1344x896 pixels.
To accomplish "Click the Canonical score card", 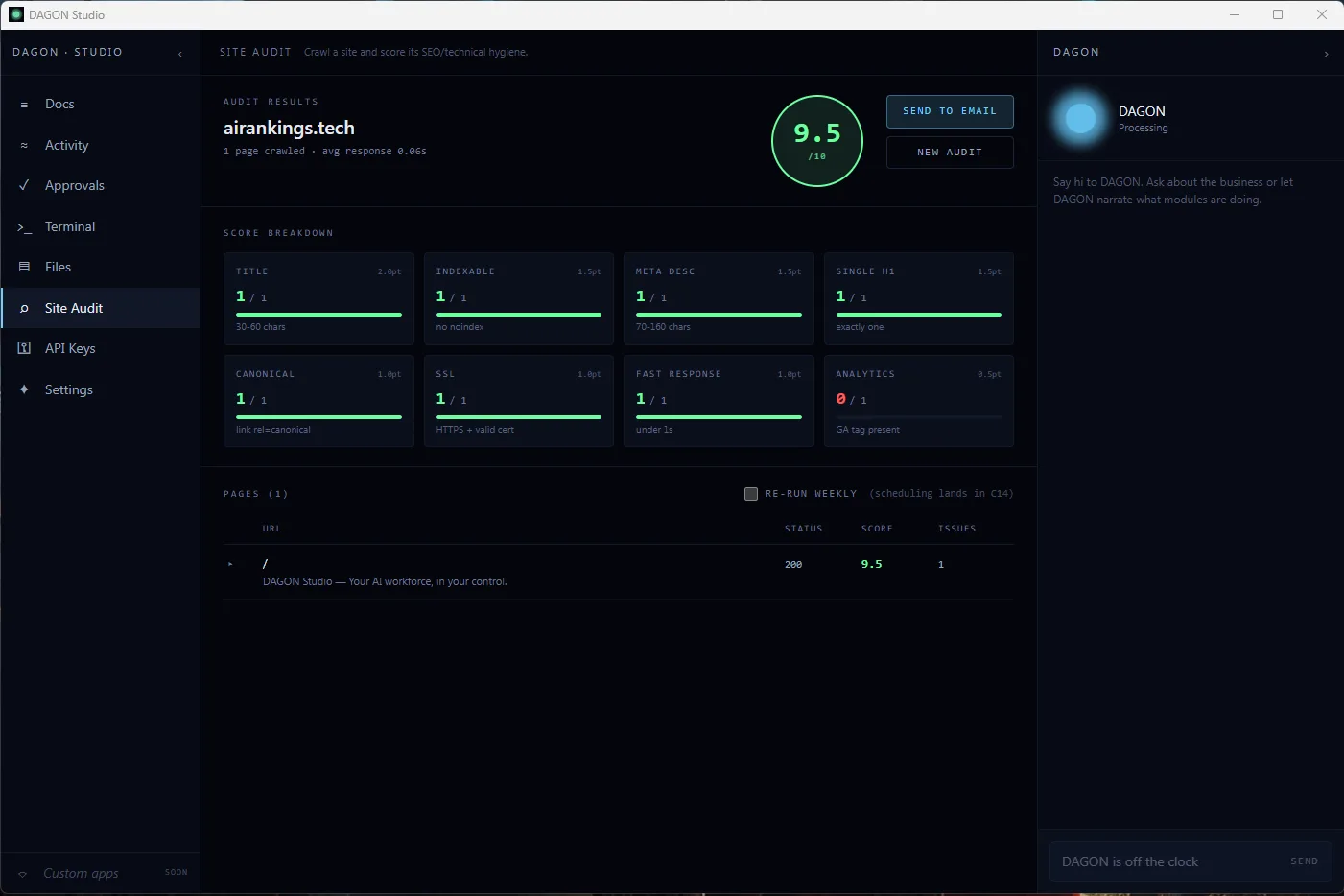I will [318, 401].
